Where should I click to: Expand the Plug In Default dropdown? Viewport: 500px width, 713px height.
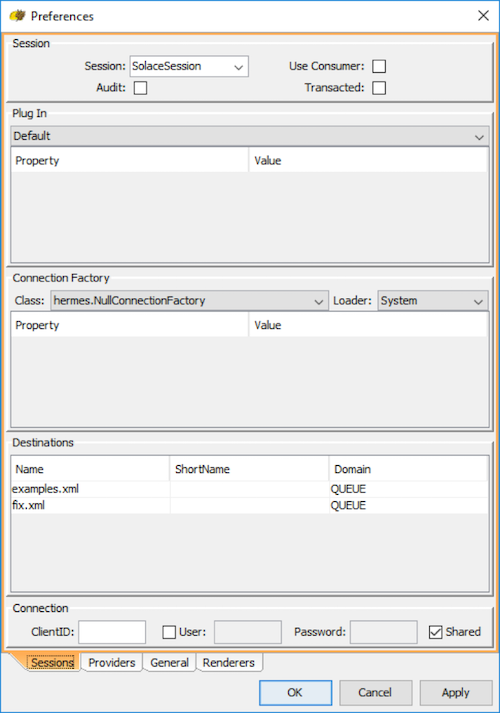[250, 136]
